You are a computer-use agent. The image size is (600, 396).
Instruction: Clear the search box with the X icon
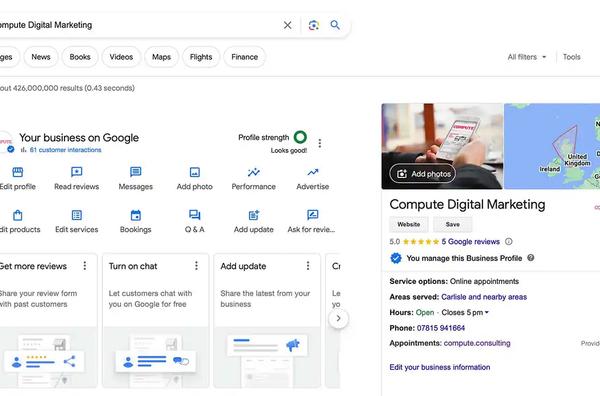tap(287, 25)
